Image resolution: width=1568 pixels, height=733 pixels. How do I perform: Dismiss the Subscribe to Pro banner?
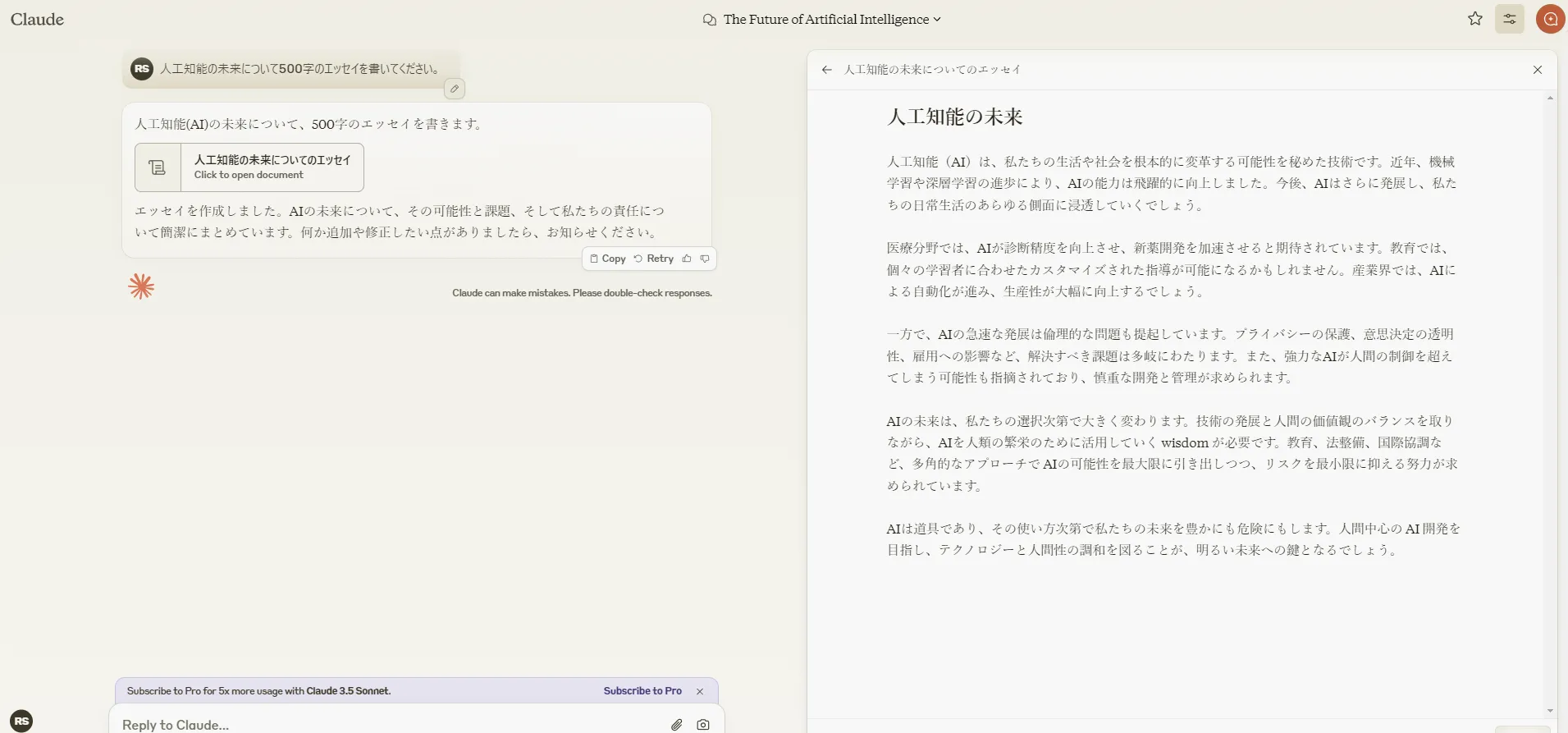tap(700, 691)
